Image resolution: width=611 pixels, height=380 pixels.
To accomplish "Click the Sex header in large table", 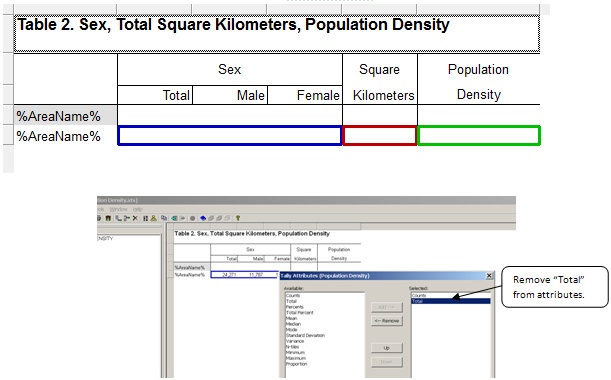I will [x=230, y=69].
